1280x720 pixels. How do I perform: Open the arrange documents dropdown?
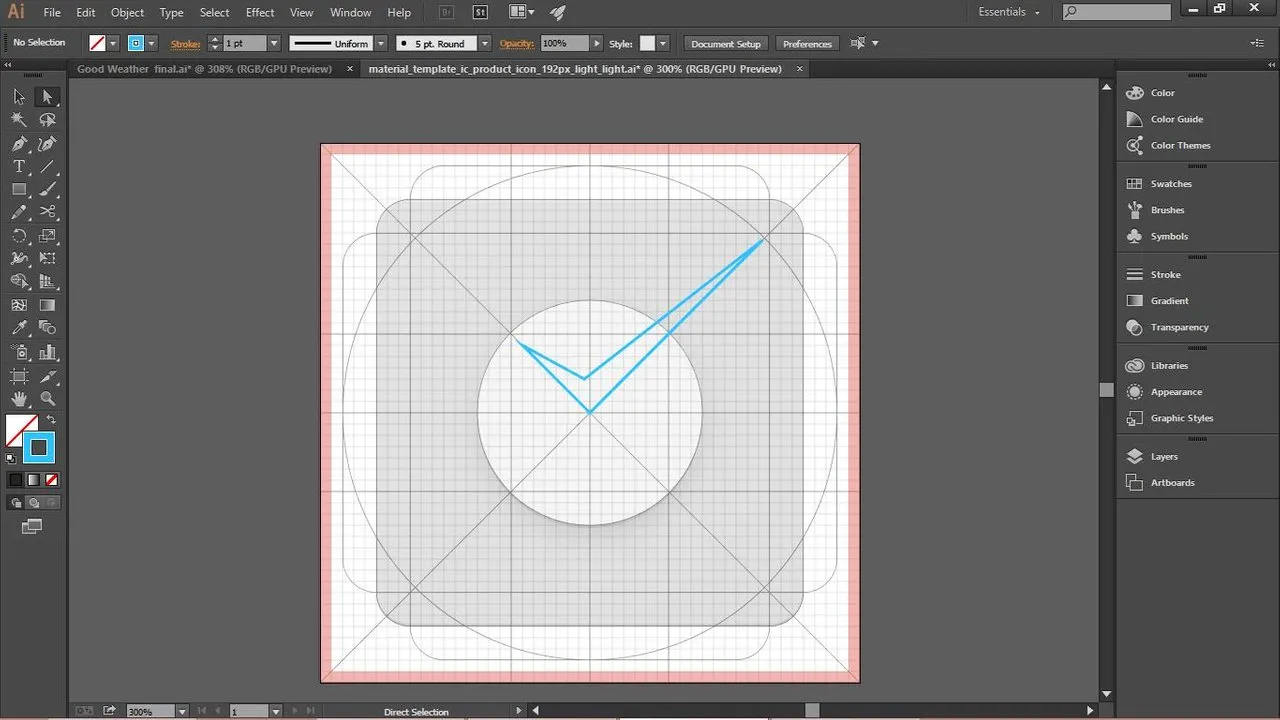(522, 12)
